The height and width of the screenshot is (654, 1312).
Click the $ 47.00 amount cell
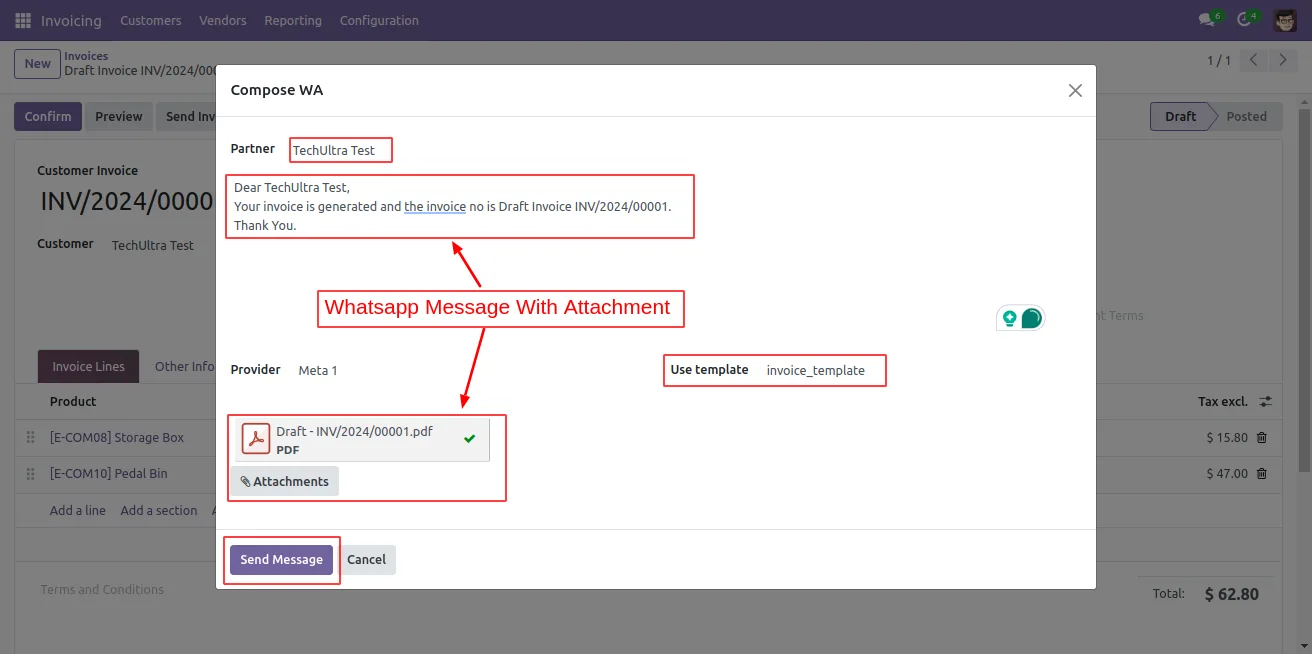1227,473
